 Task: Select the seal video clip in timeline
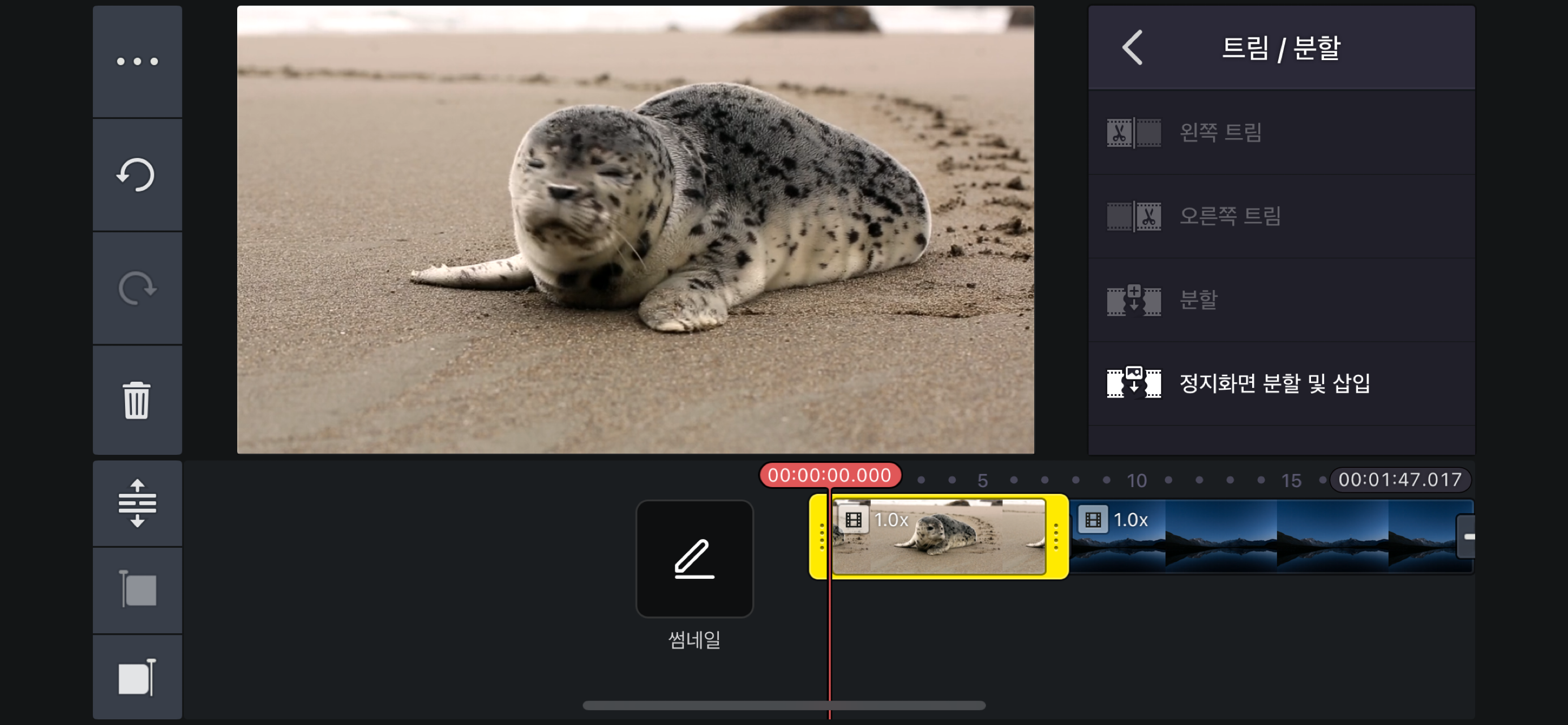939,536
